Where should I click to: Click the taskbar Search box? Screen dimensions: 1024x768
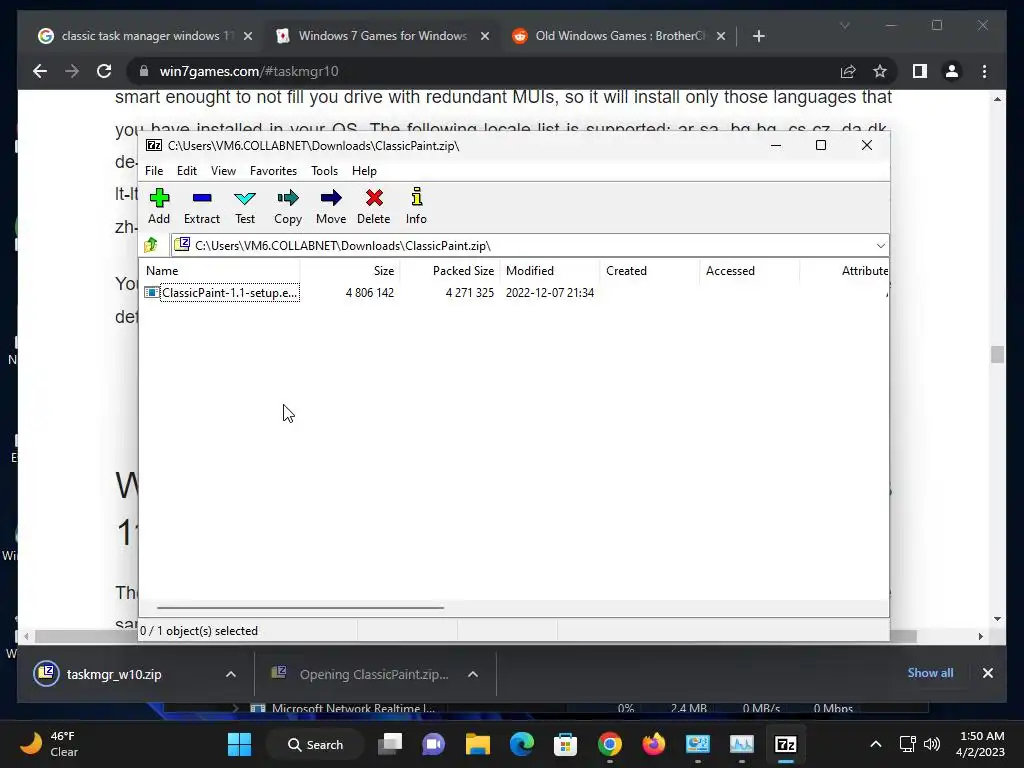[x=315, y=744]
